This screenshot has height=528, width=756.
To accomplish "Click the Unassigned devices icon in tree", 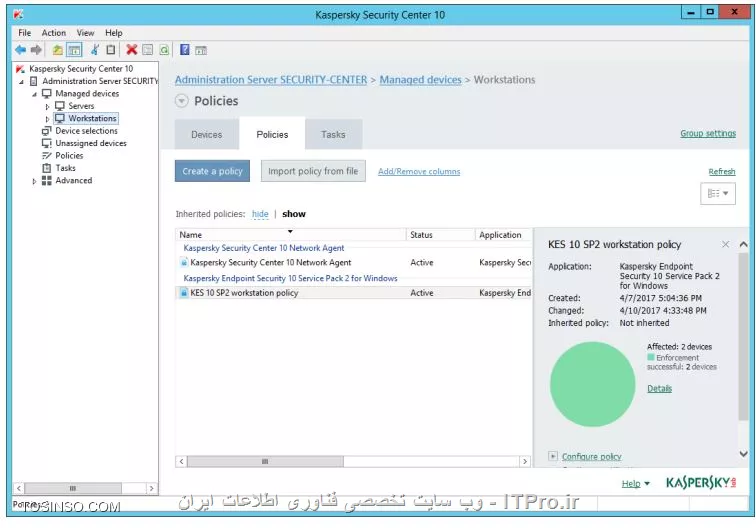I will tap(46, 143).
